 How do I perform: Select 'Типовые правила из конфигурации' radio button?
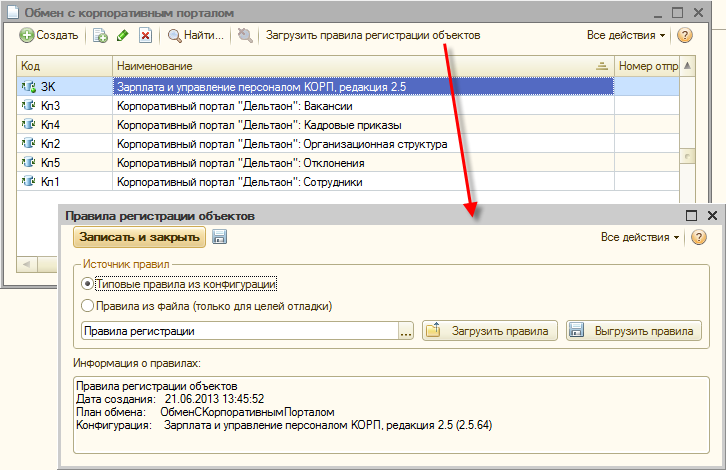coord(88,285)
